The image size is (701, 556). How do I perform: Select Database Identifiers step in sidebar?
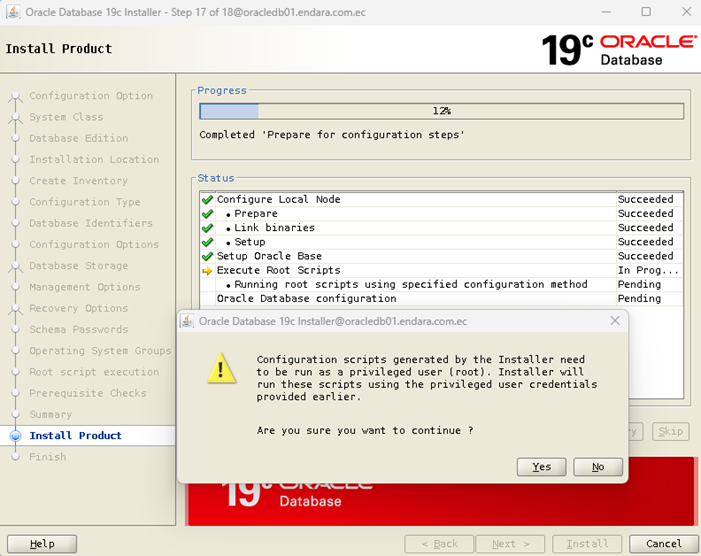(x=91, y=223)
